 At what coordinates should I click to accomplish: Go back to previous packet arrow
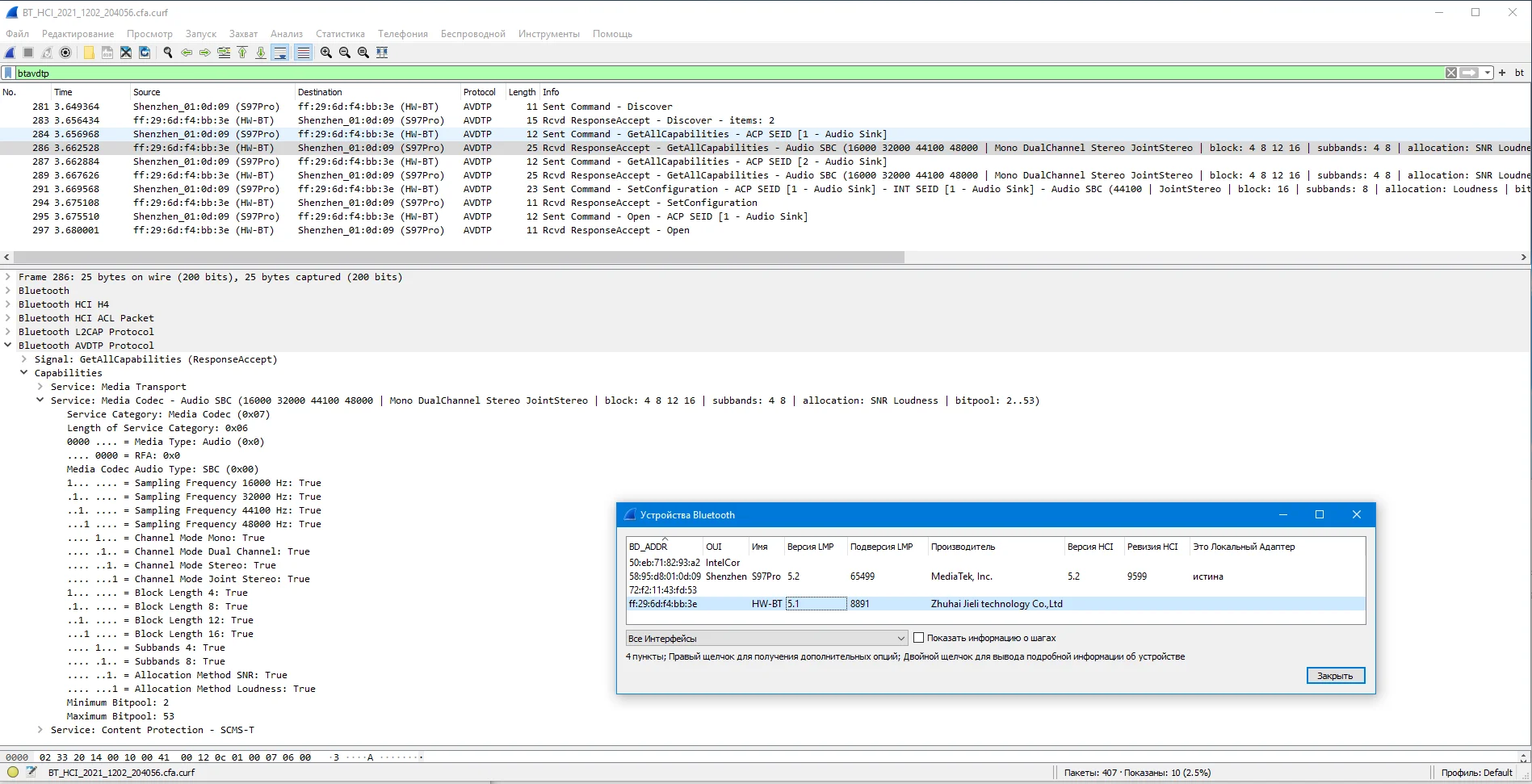(187, 52)
